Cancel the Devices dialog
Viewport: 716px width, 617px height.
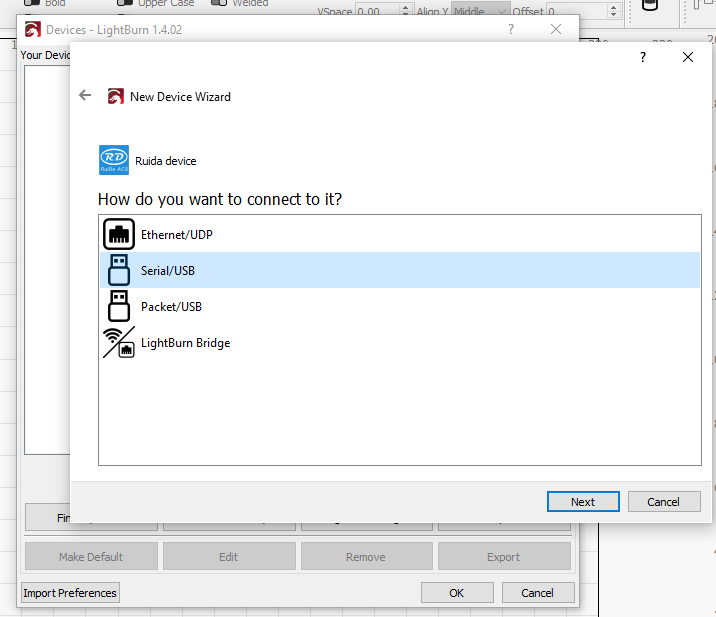point(537,593)
